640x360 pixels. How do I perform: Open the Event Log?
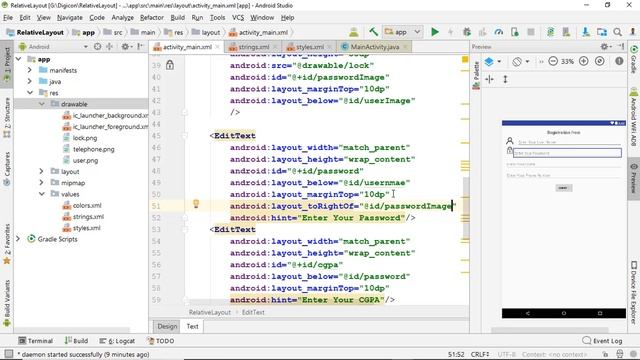pos(602,341)
